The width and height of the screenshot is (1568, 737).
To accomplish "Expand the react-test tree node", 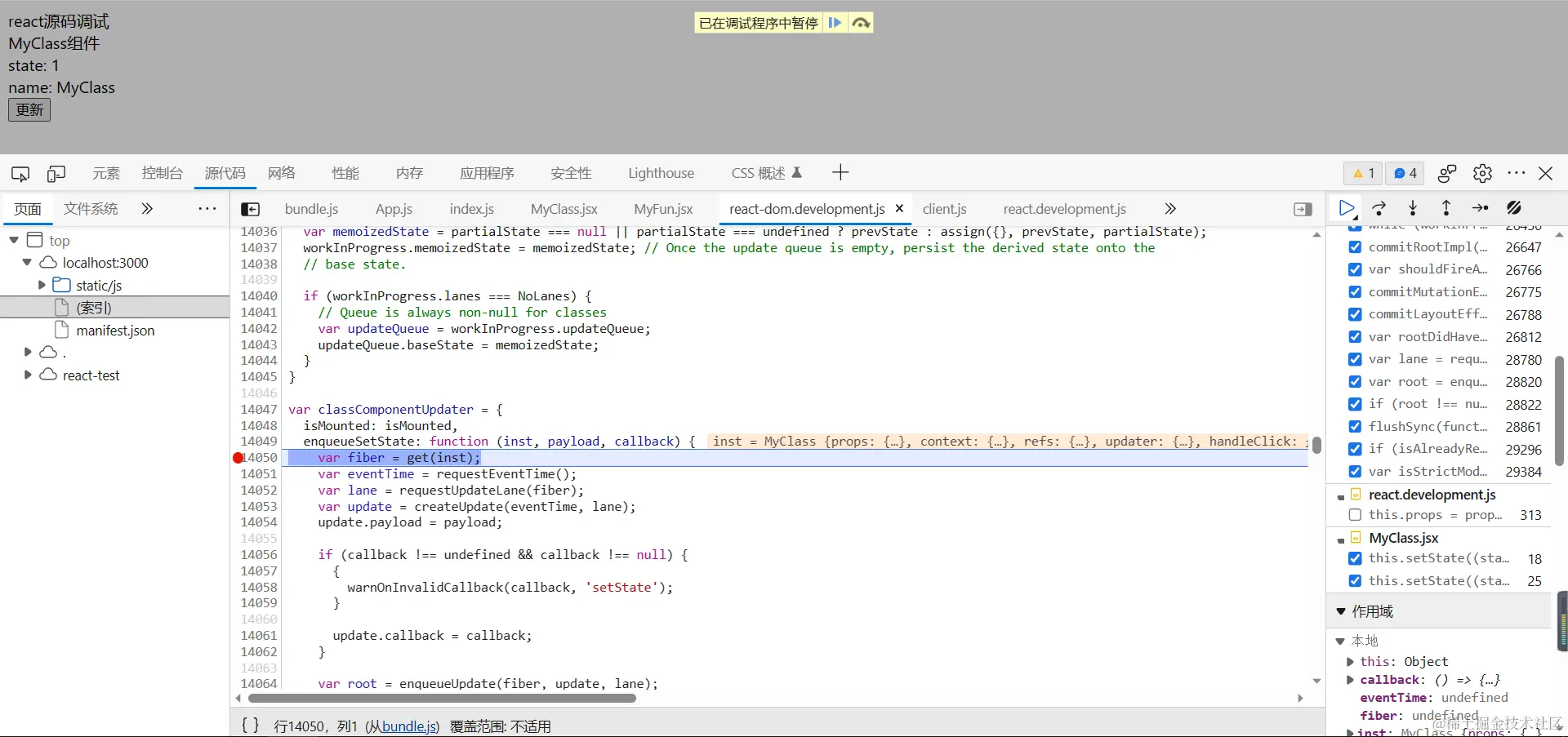I will tap(28, 375).
